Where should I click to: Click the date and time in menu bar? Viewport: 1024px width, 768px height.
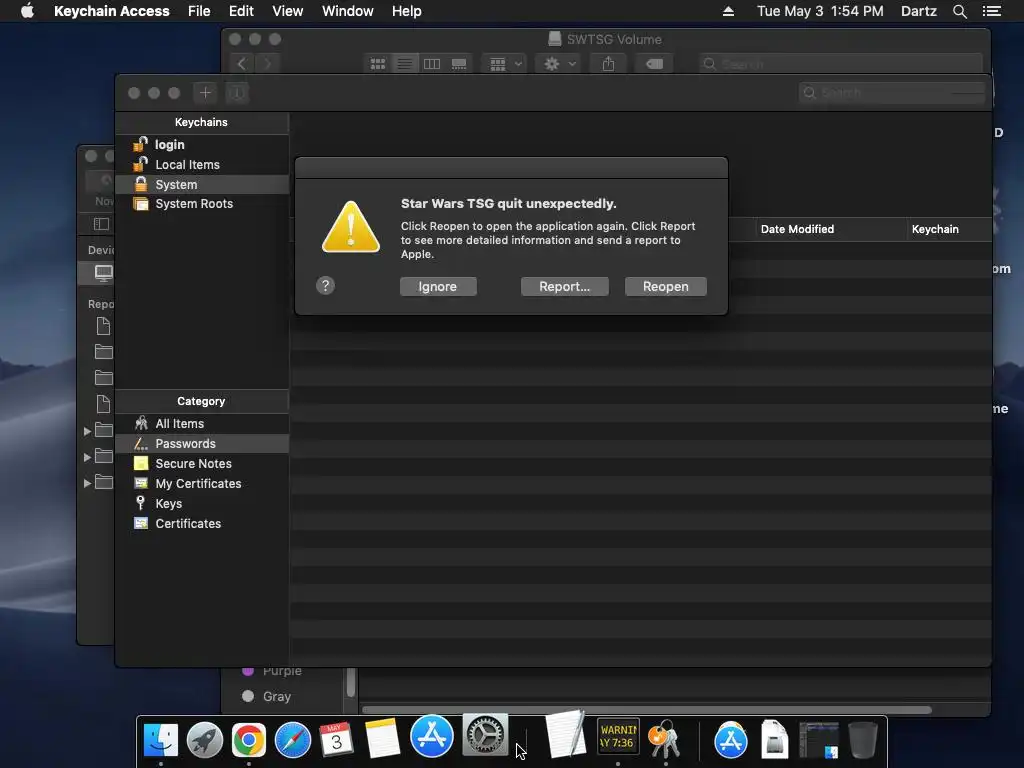pos(820,11)
